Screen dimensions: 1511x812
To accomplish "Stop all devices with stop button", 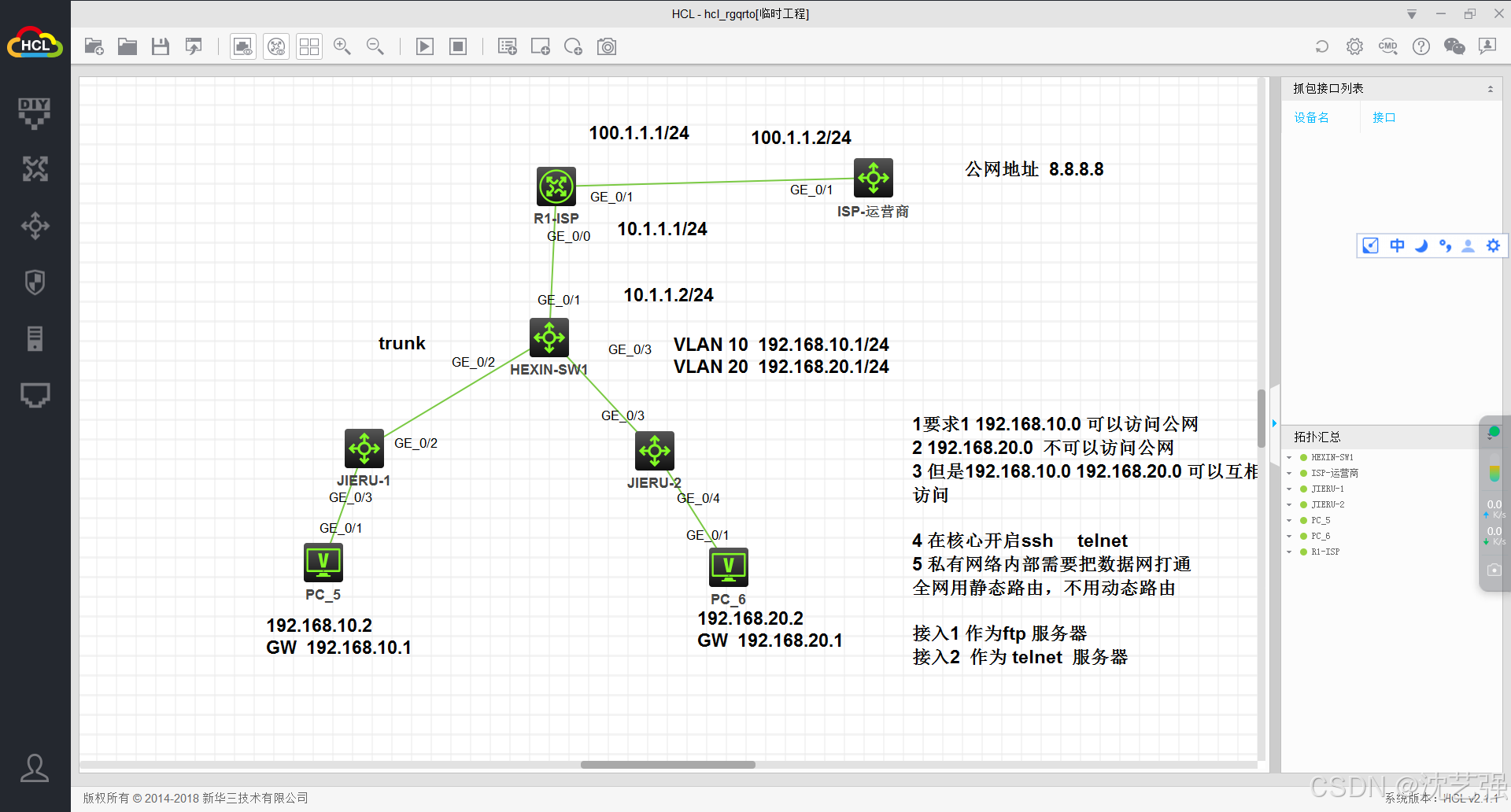I will coord(458,46).
